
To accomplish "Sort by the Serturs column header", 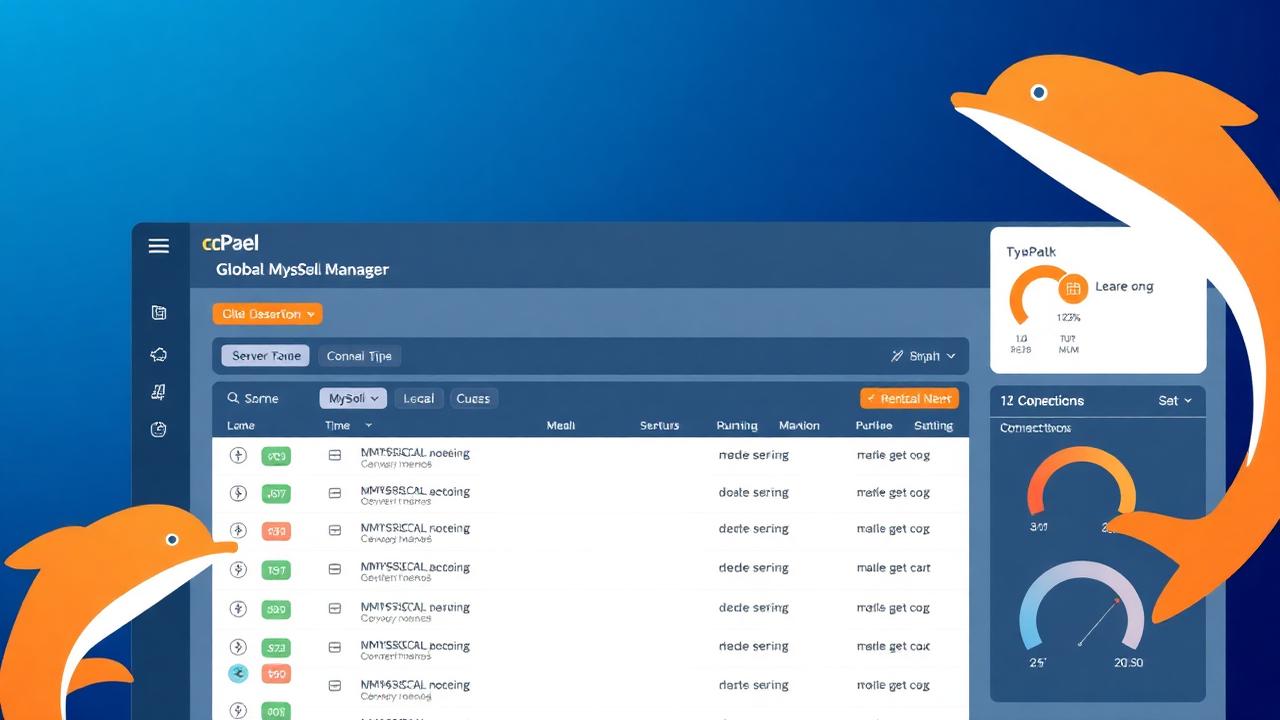I will [660, 426].
